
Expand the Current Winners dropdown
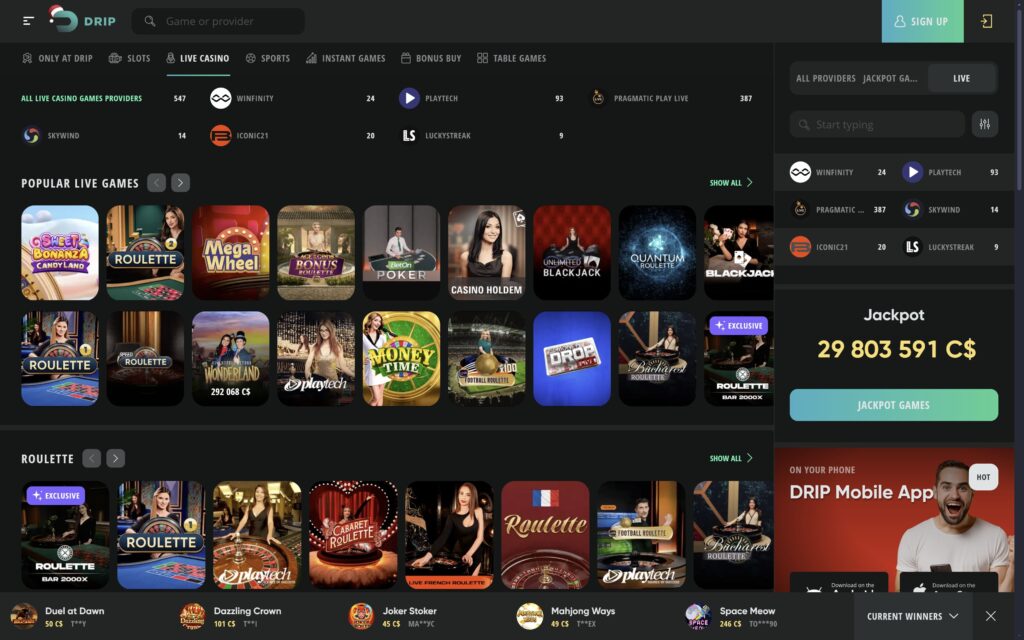(912, 616)
